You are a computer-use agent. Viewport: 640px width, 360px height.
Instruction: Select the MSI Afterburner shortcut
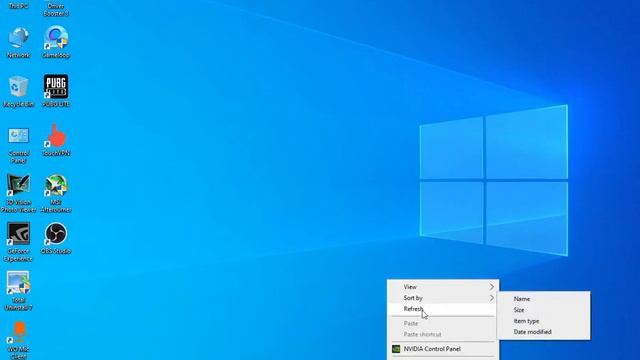point(56,193)
